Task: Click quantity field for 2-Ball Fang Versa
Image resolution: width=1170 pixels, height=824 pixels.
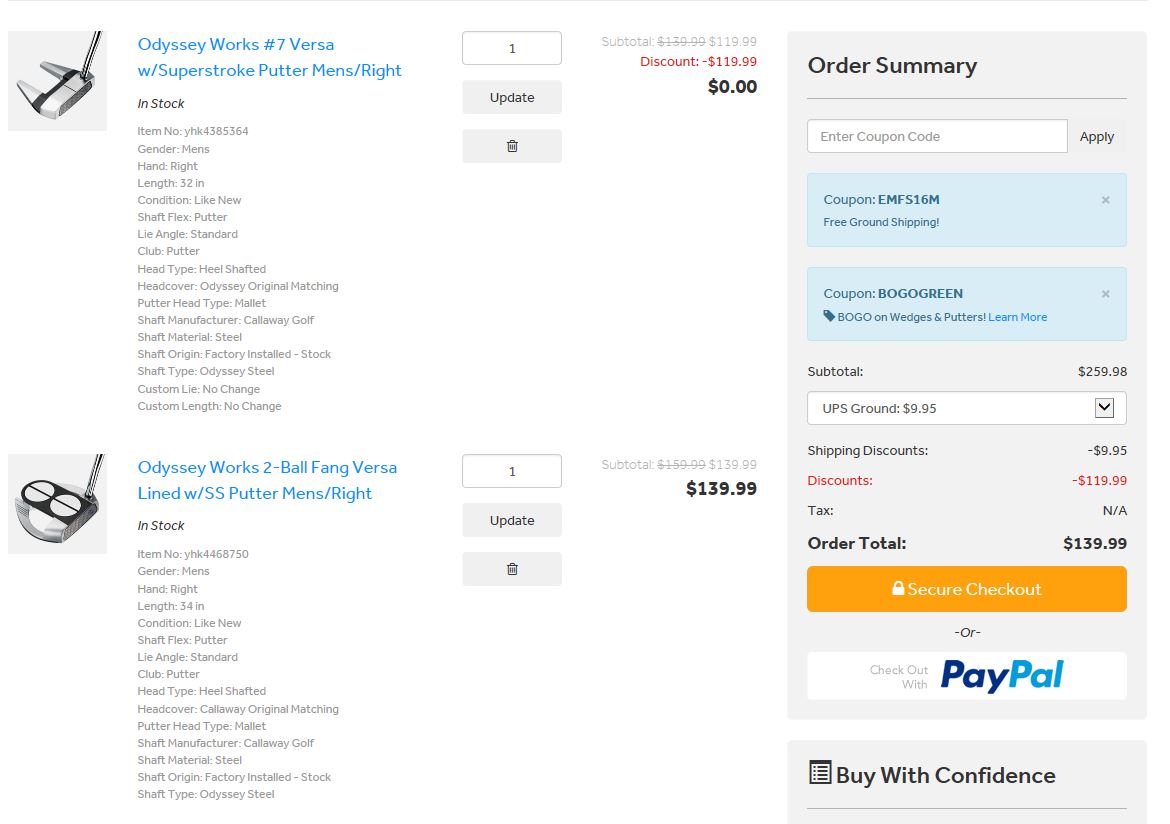Action: pyautogui.click(x=512, y=472)
